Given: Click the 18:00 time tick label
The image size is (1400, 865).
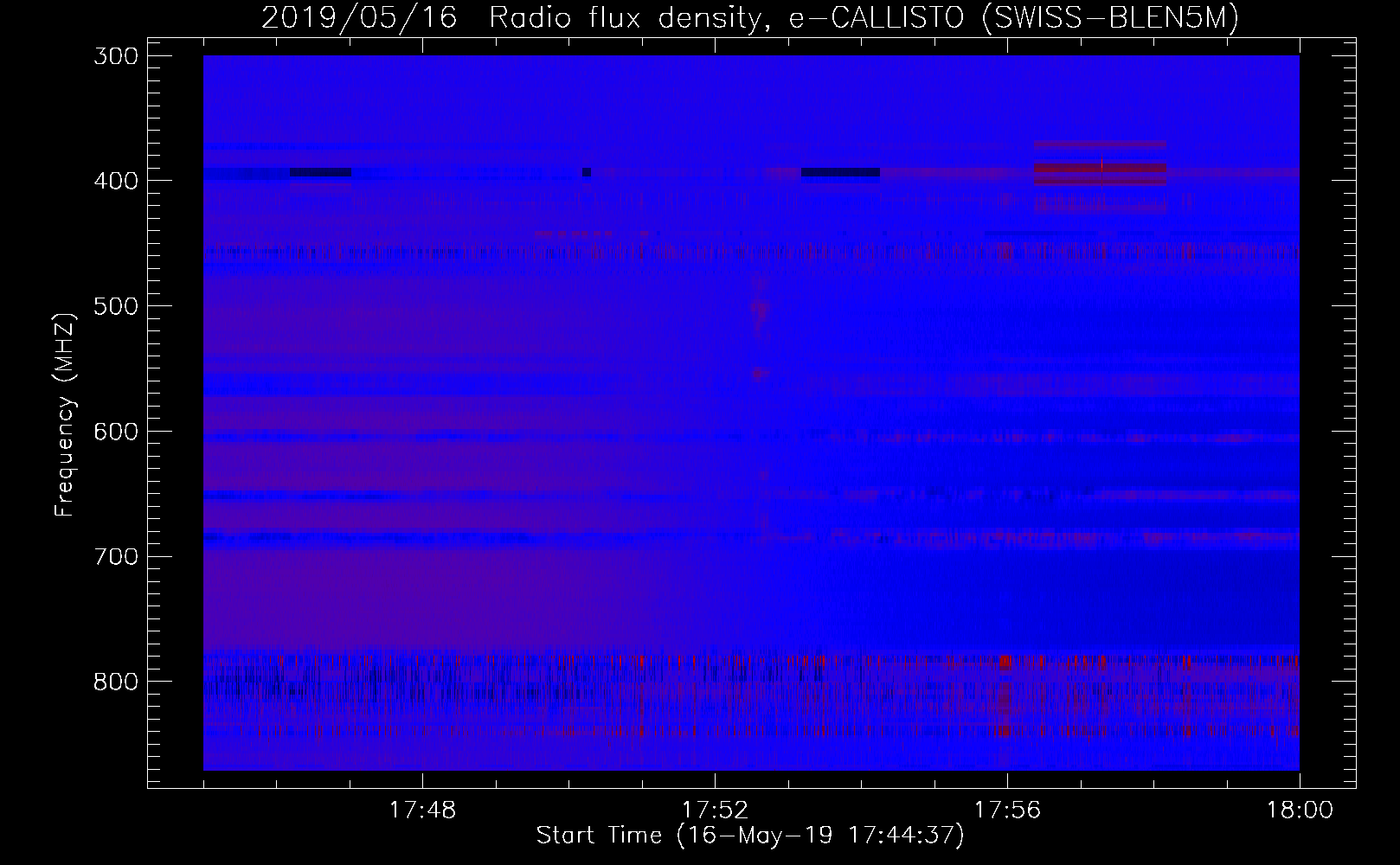Looking at the screenshot, I should click(1299, 811).
